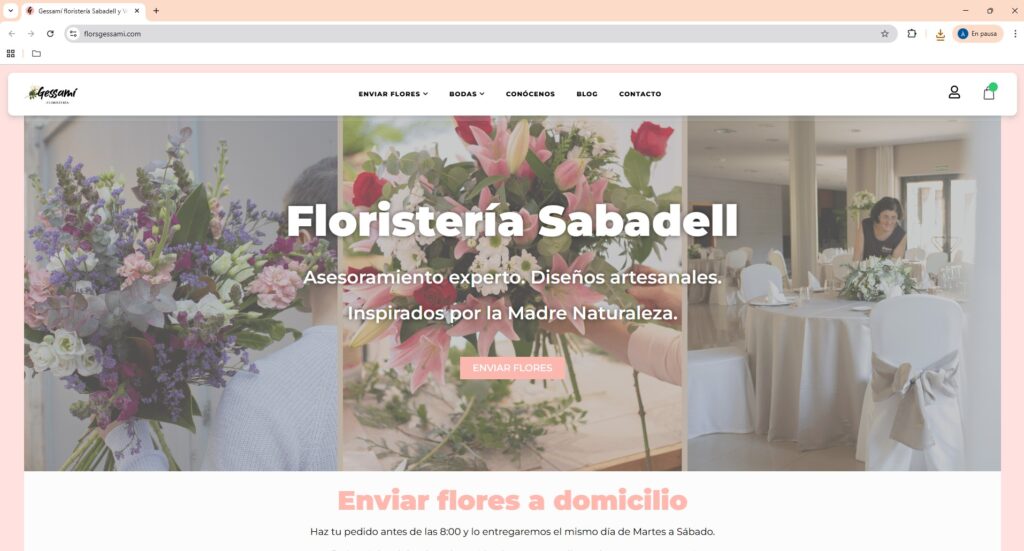Open the Contacto link
The image size is (1024, 551).
click(640, 94)
